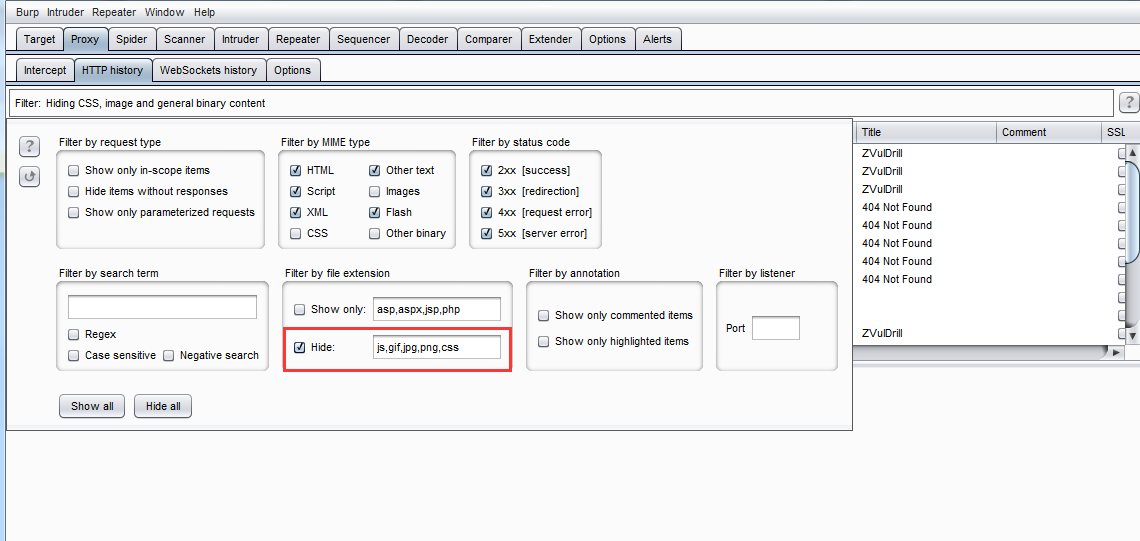The width and height of the screenshot is (1140, 541).
Task: Uncheck the Hide file extensions box
Action: pyautogui.click(x=300, y=348)
